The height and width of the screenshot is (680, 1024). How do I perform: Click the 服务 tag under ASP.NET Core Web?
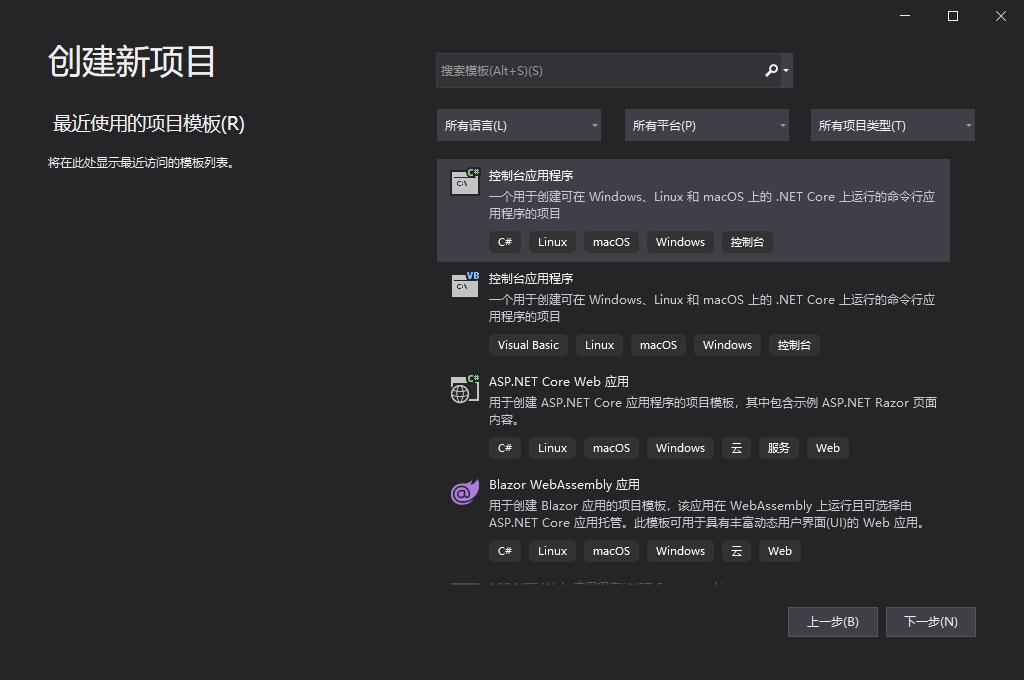[x=779, y=448]
